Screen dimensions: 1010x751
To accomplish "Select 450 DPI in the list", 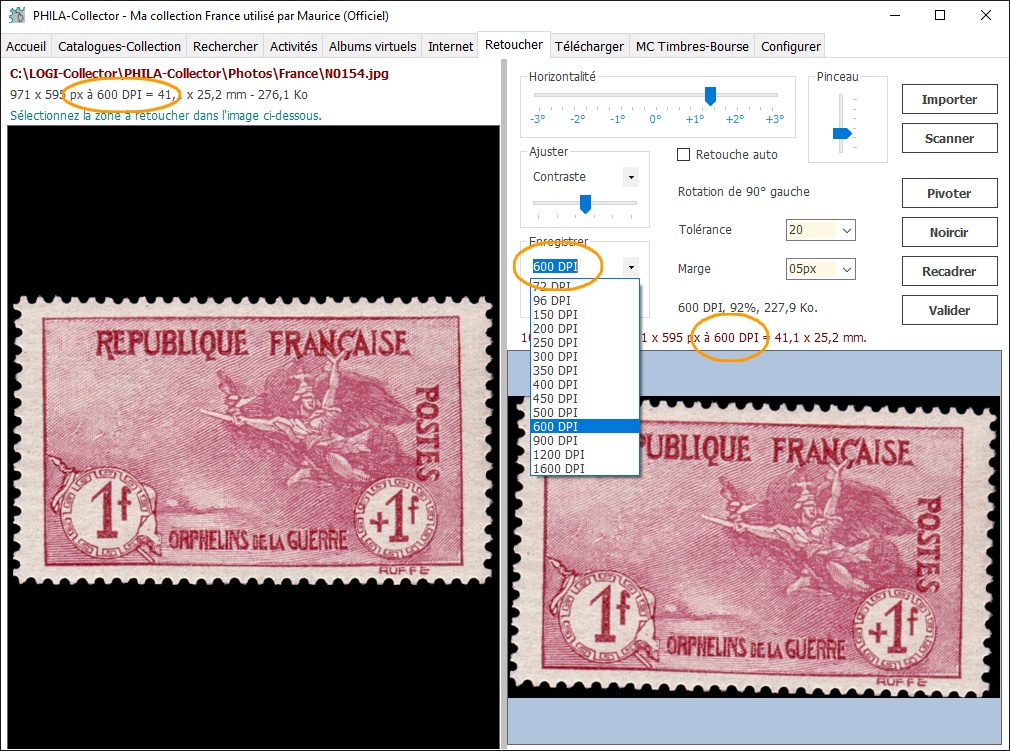I will pos(585,399).
